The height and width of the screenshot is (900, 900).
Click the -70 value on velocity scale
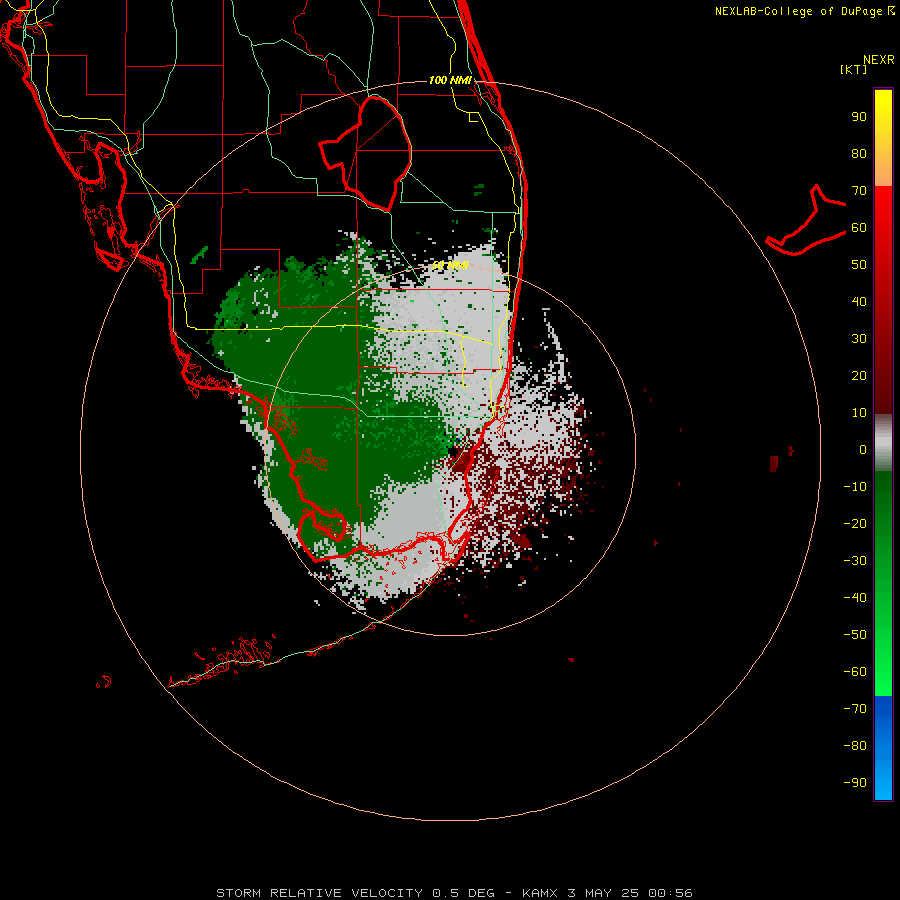pos(855,708)
